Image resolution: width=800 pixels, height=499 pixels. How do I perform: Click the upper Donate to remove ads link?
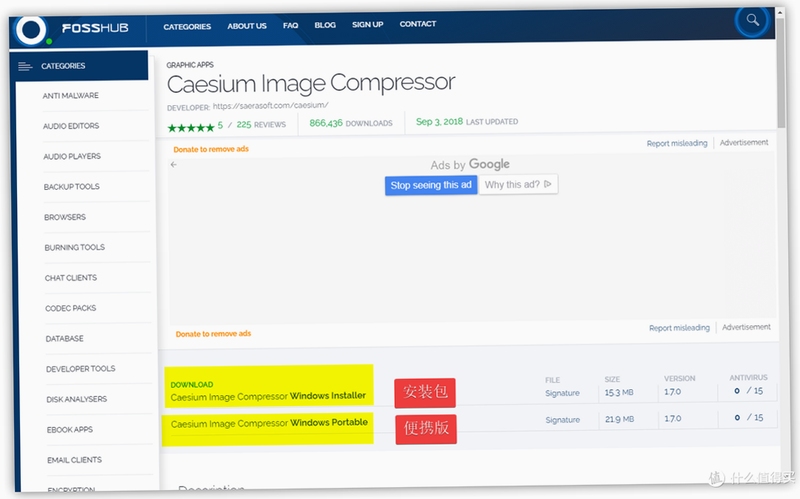211,149
